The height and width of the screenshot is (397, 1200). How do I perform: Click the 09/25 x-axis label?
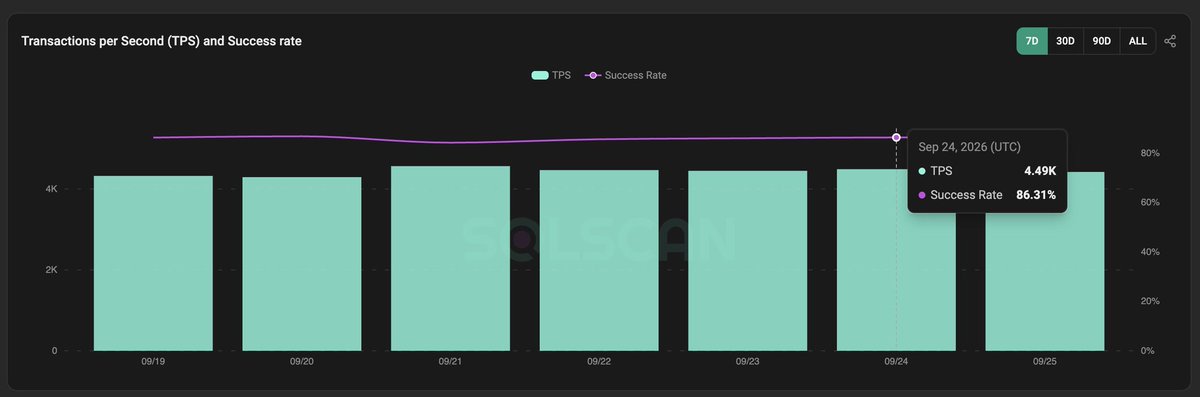click(1045, 362)
